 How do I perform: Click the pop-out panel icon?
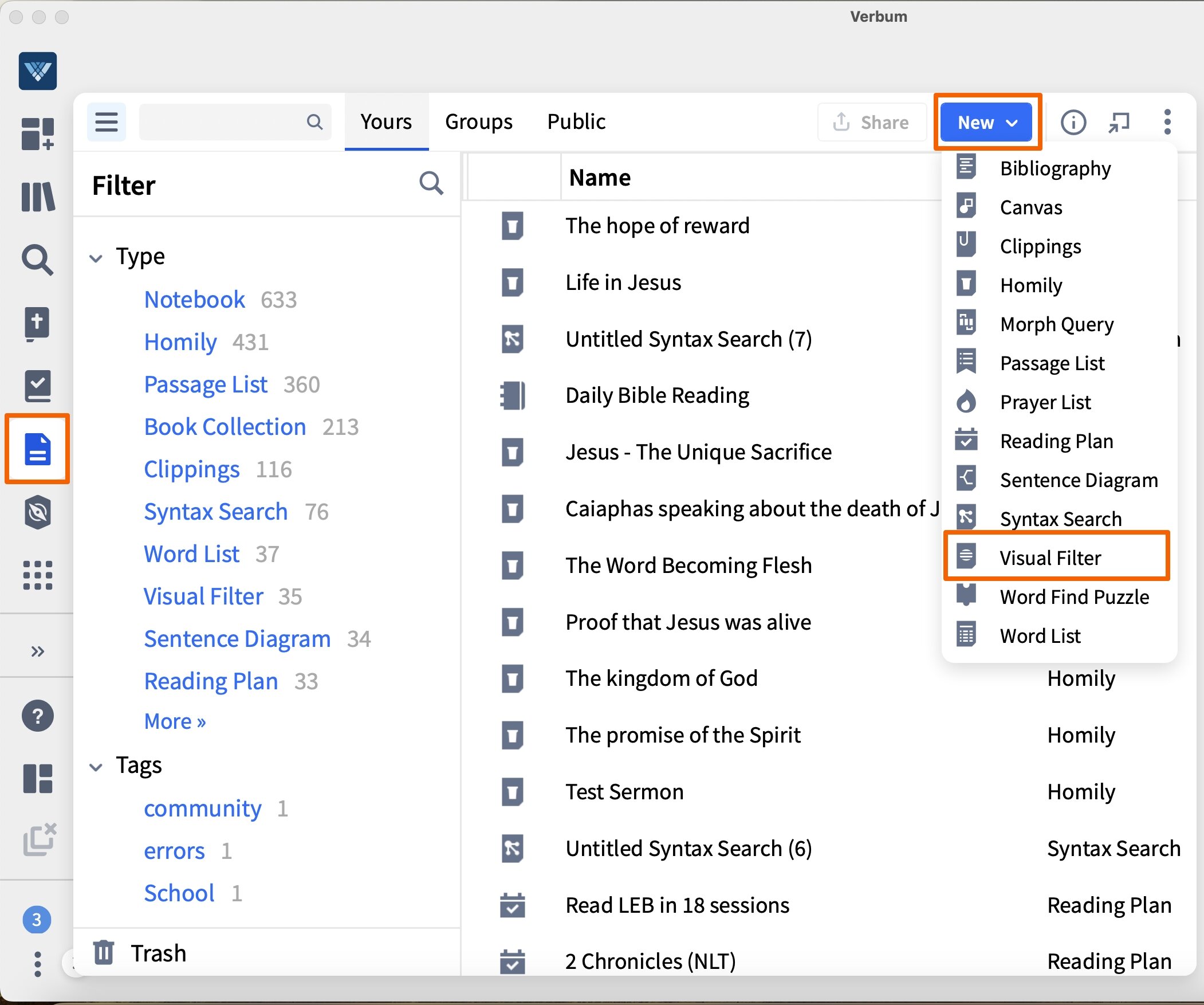(1119, 122)
